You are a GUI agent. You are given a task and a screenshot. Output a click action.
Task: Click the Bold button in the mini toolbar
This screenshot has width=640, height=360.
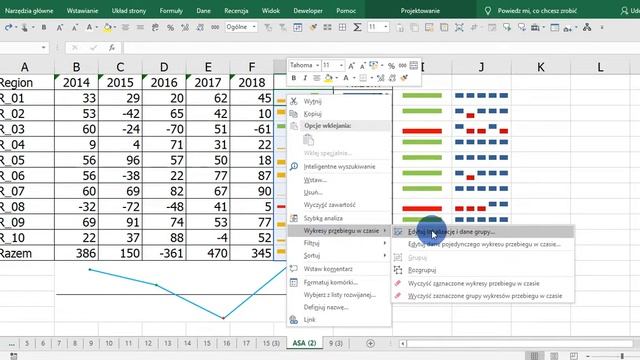tap(293, 78)
